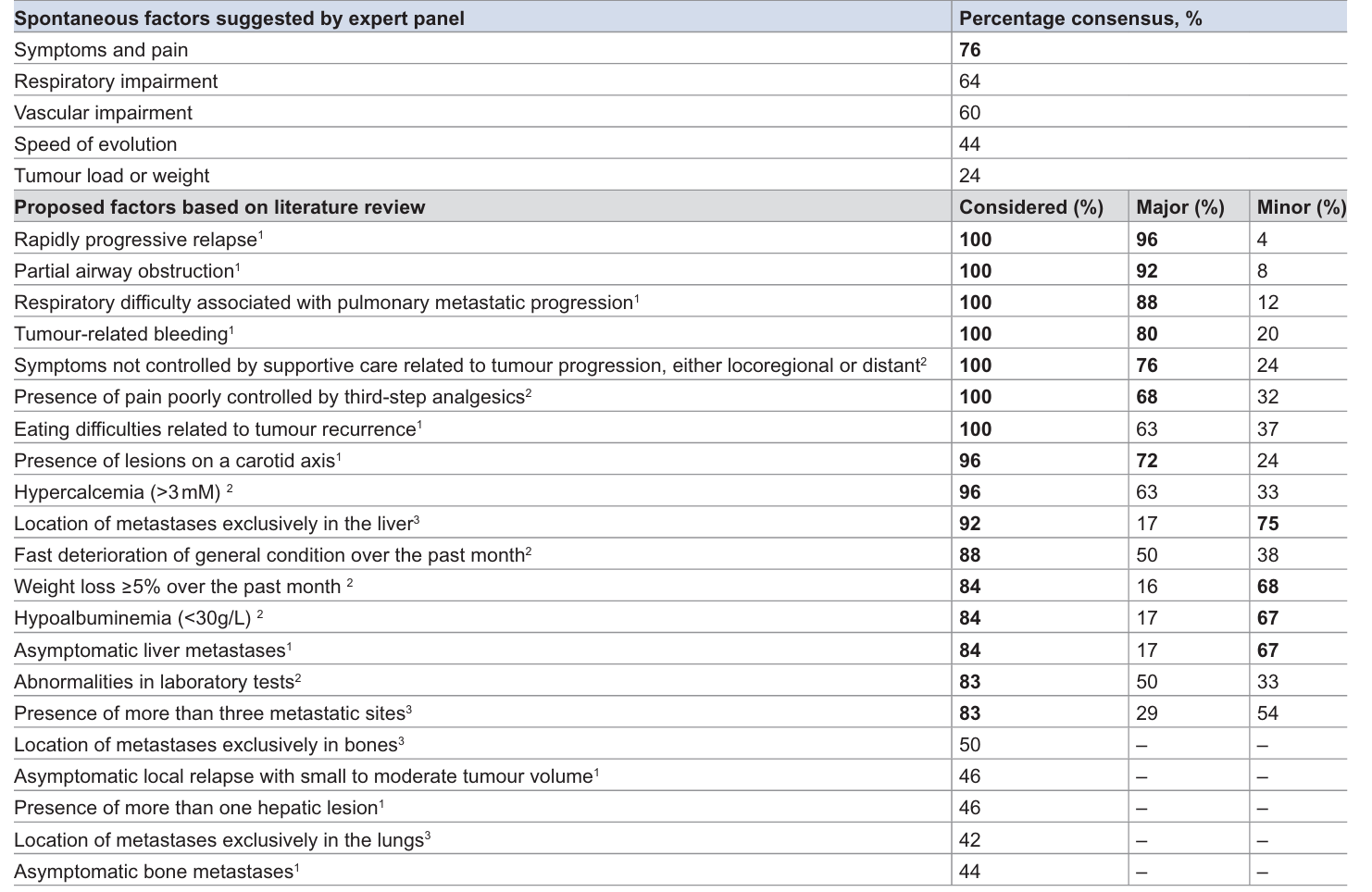Image resolution: width=1372 pixels, height=892 pixels.
Task: Select the 'Speed of evolution' row label
Action: (x=95, y=144)
